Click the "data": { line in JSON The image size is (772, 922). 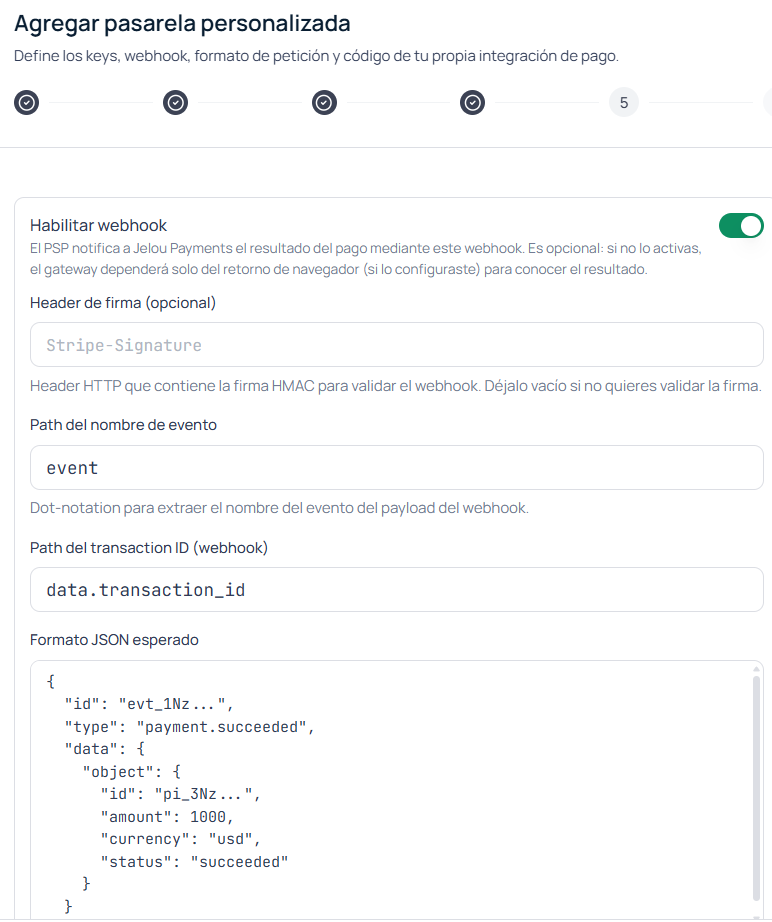pos(104,749)
